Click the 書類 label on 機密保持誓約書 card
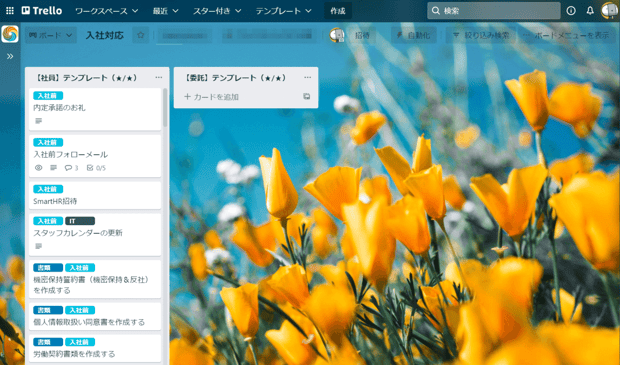 pos(48,268)
